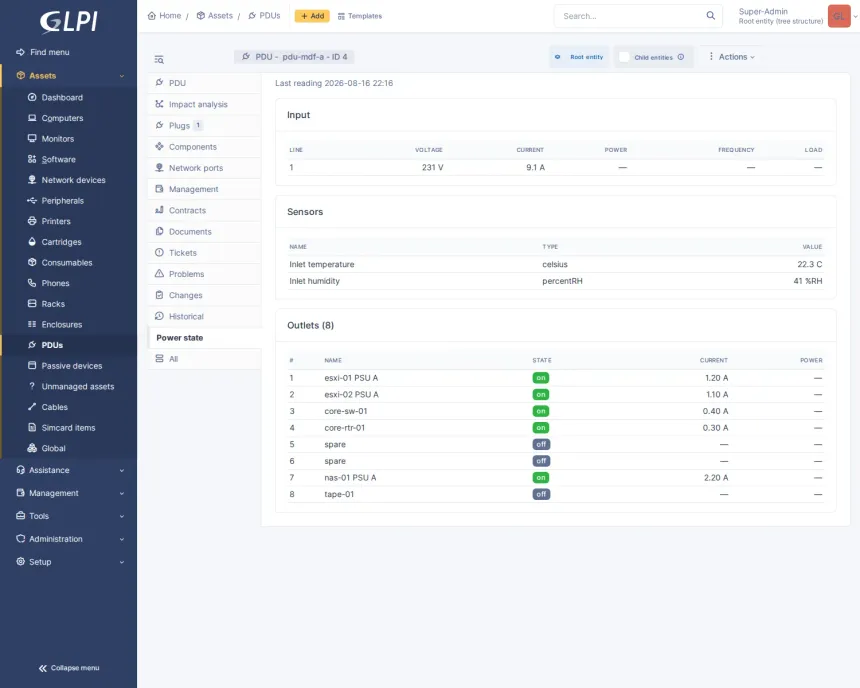Click the Unmanaged assets question icon
Image resolution: width=860 pixels, height=688 pixels.
coord(32,386)
